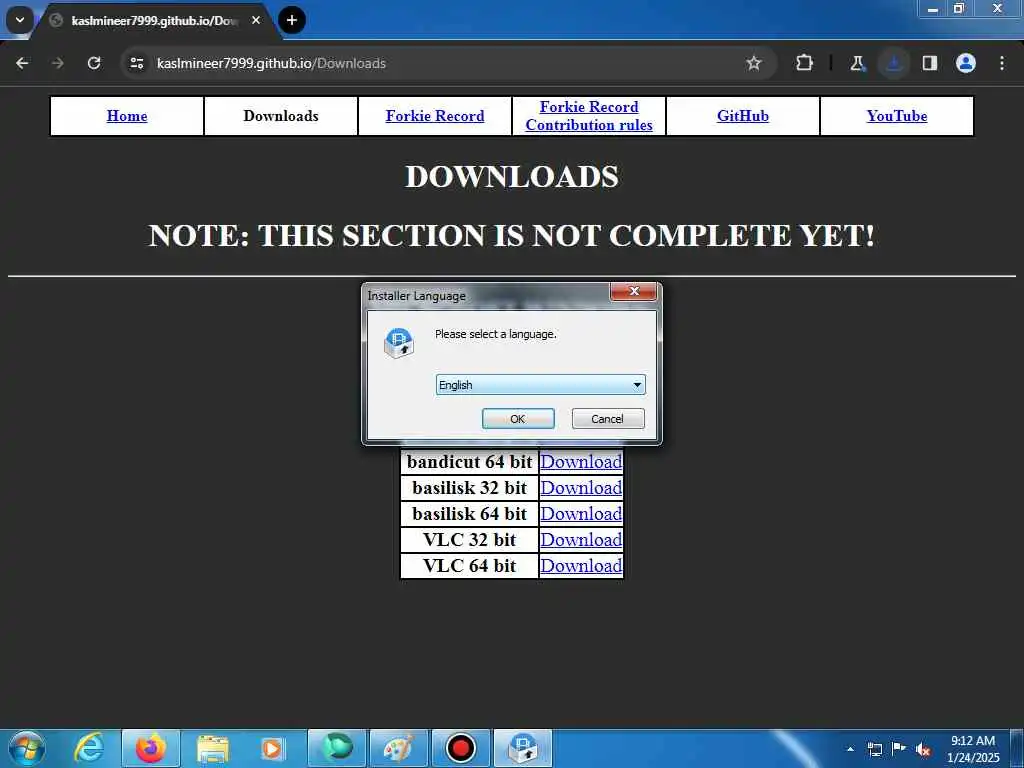The height and width of the screenshot is (768, 1024).
Task: Click the 'bandicut 64 bit' table cell
Action: (x=470, y=462)
